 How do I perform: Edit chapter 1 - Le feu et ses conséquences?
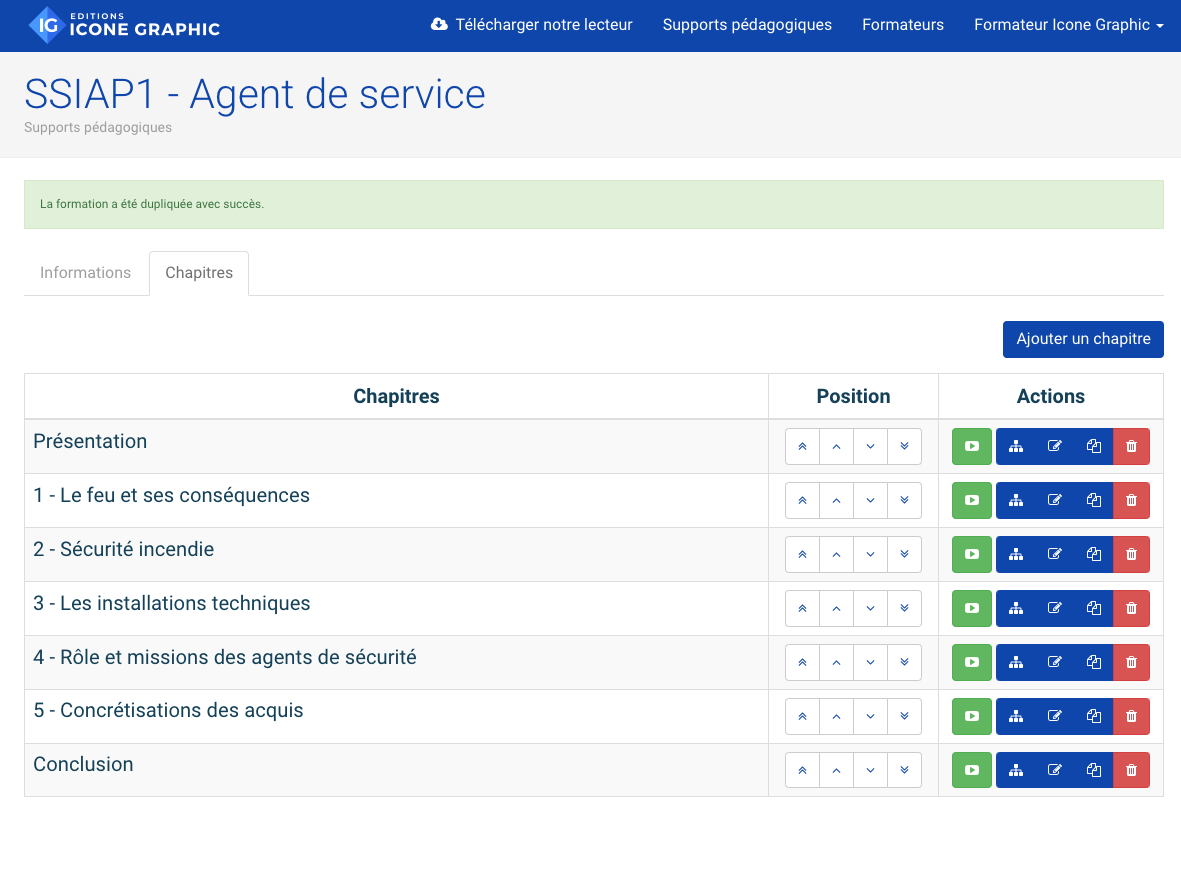(x=1054, y=501)
